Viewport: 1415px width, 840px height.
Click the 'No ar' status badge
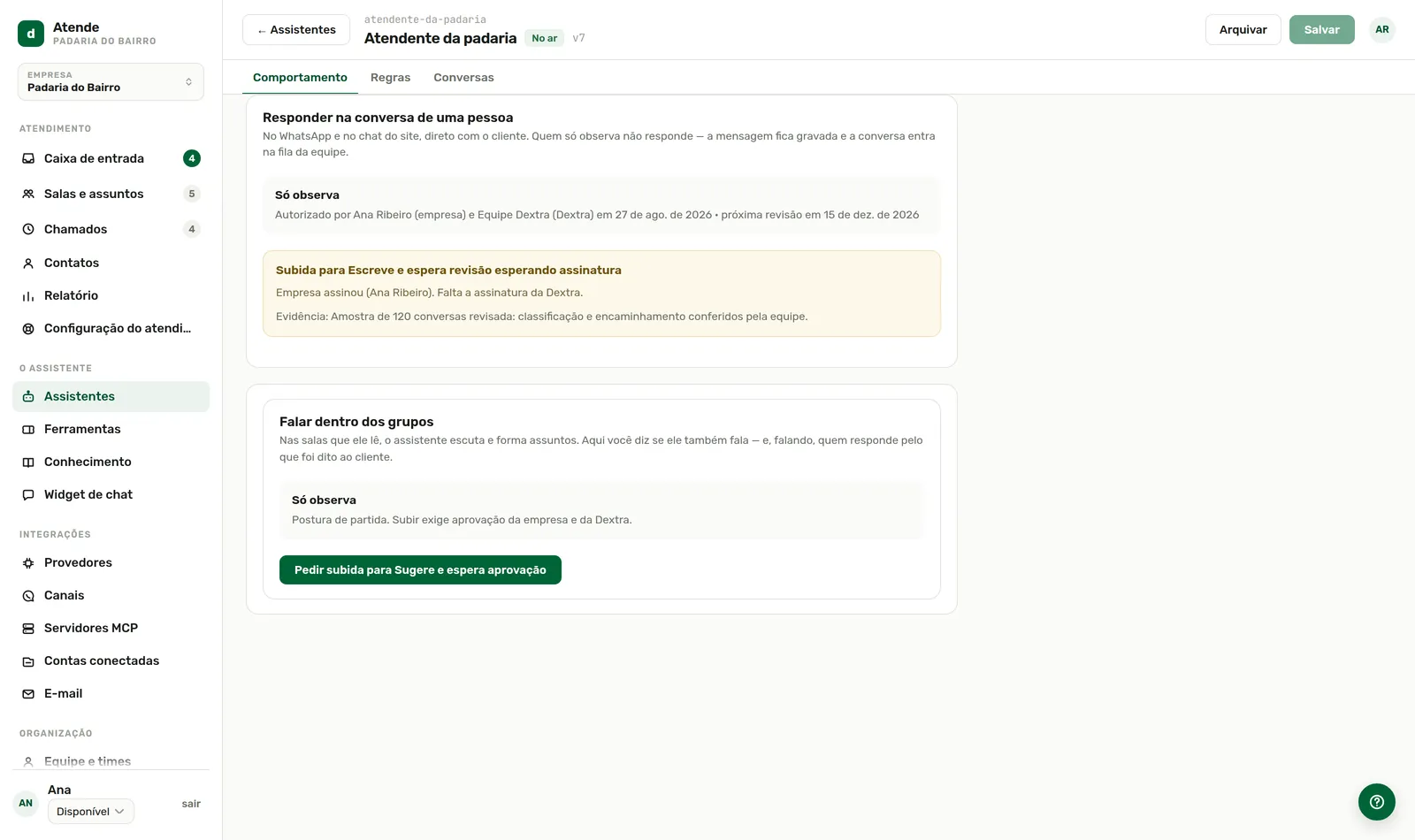[x=545, y=38]
